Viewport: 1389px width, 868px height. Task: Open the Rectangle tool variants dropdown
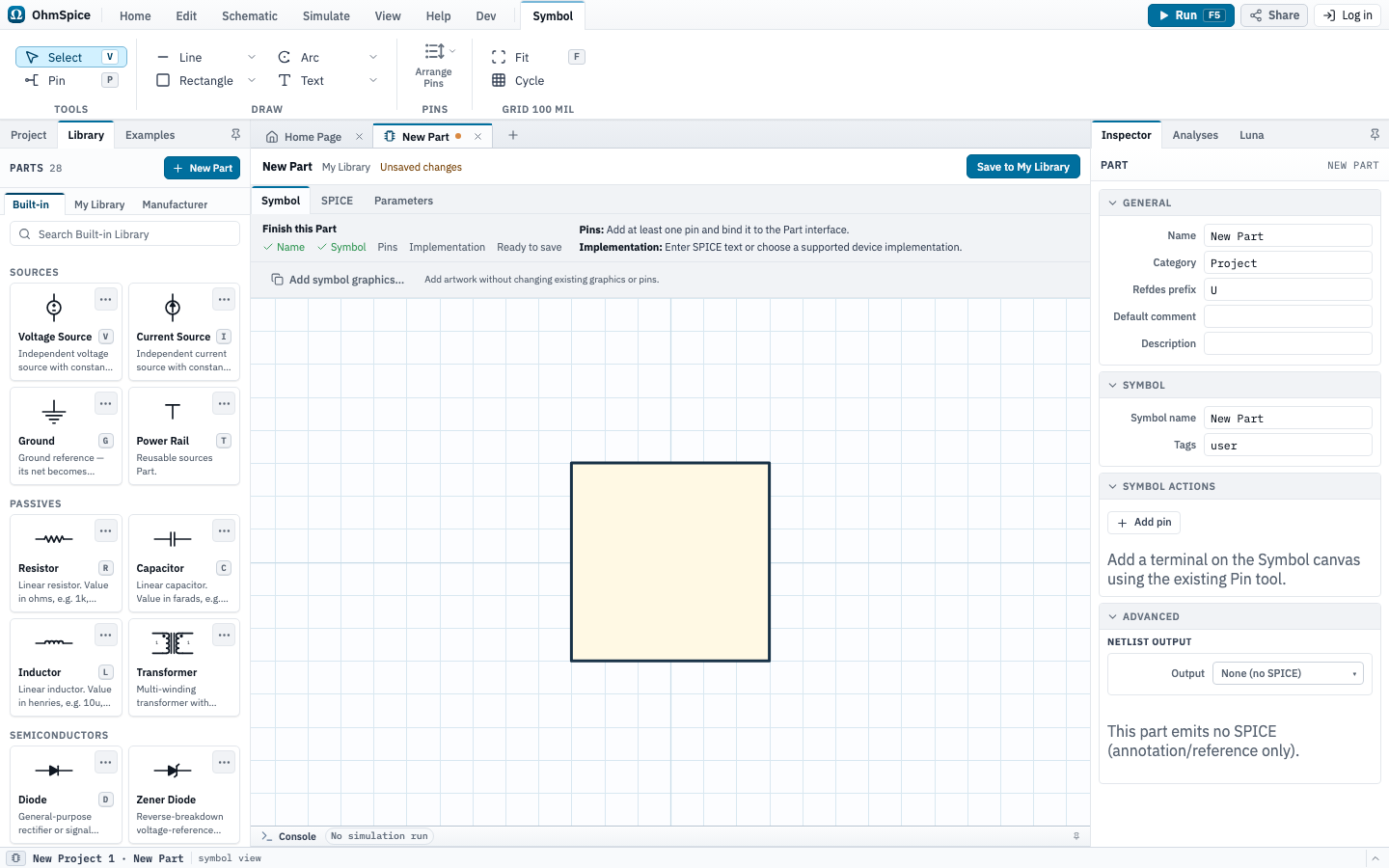coord(252,81)
